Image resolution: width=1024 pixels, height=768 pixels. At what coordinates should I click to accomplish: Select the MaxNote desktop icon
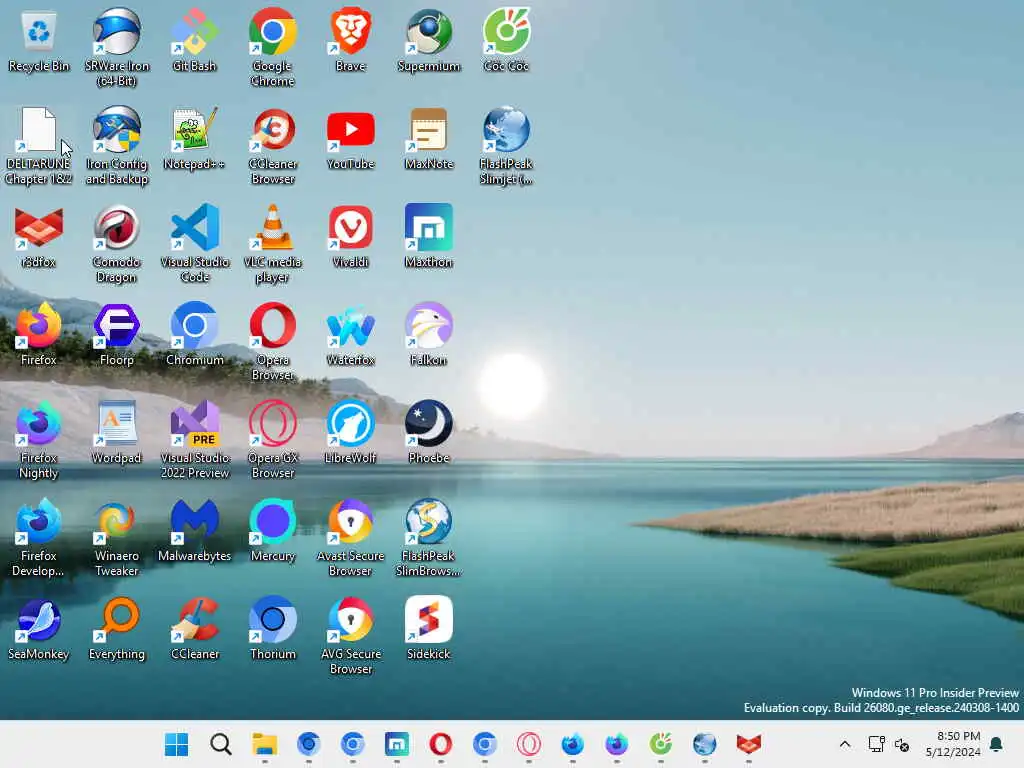pyautogui.click(x=429, y=139)
